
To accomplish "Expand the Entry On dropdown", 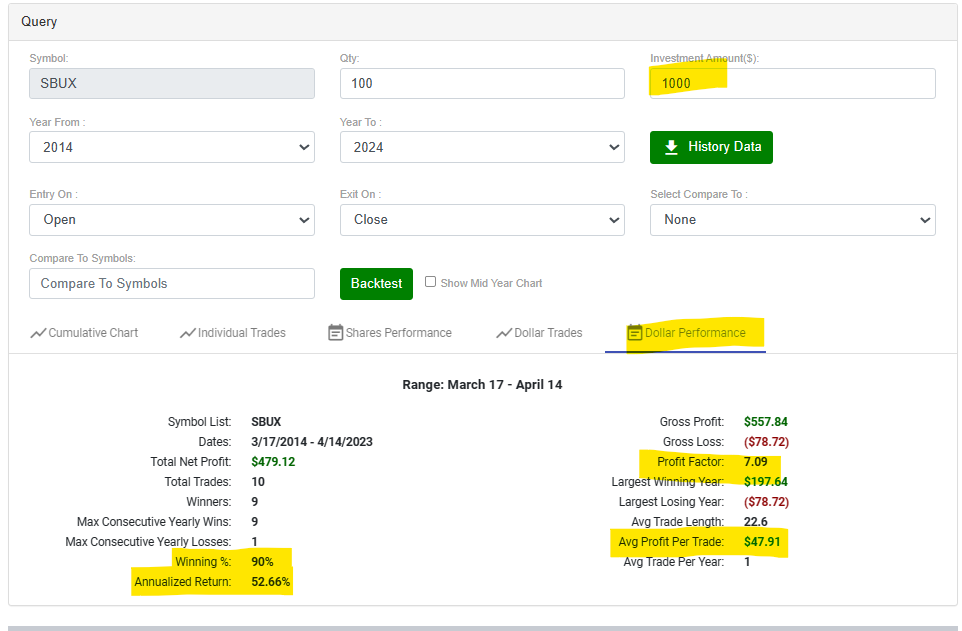I will [x=172, y=220].
